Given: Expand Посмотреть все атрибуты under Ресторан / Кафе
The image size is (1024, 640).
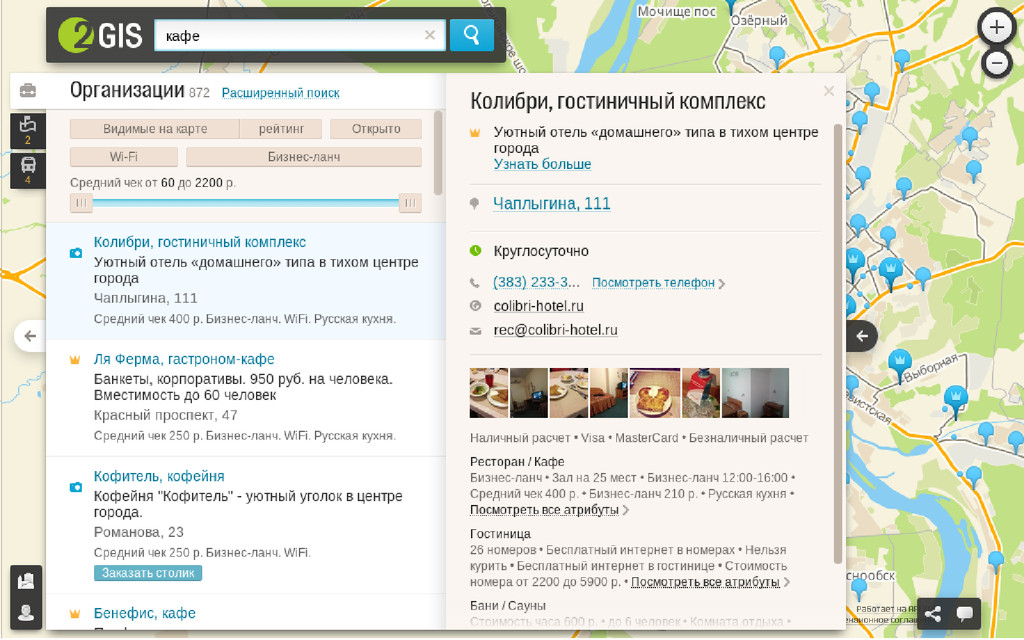Looking at the screenshot, I should click(x=545, y=509).
